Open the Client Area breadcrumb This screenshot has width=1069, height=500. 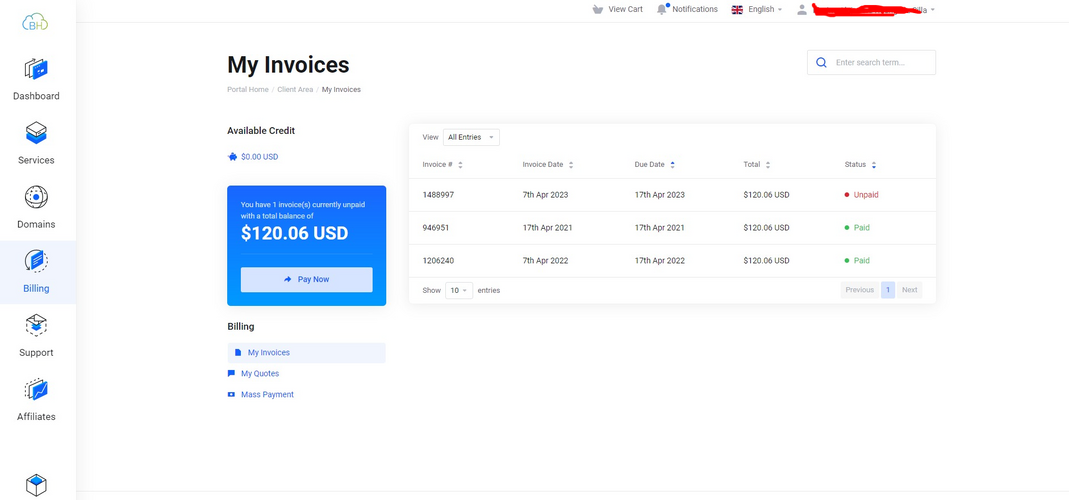(295, 89)
